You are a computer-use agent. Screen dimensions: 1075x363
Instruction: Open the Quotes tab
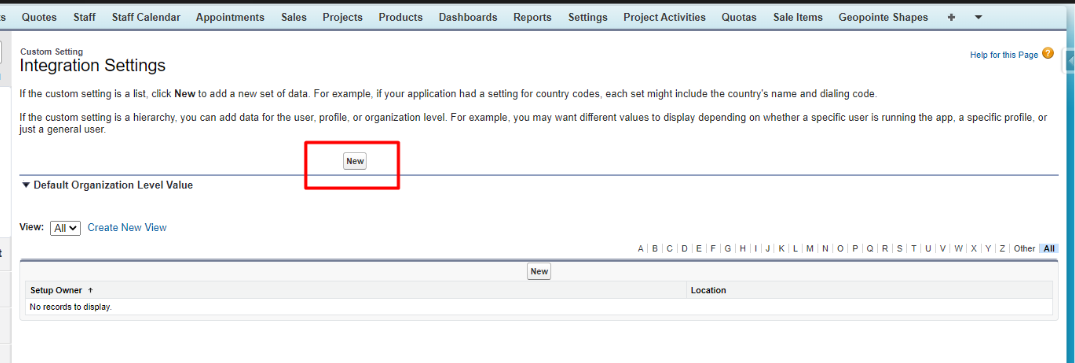click(39, 17)
